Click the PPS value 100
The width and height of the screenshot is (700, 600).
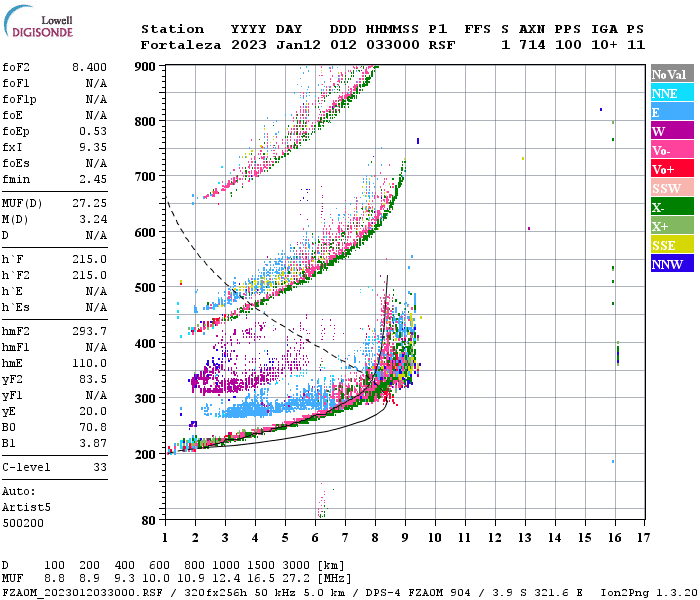(x=568, y=45)
